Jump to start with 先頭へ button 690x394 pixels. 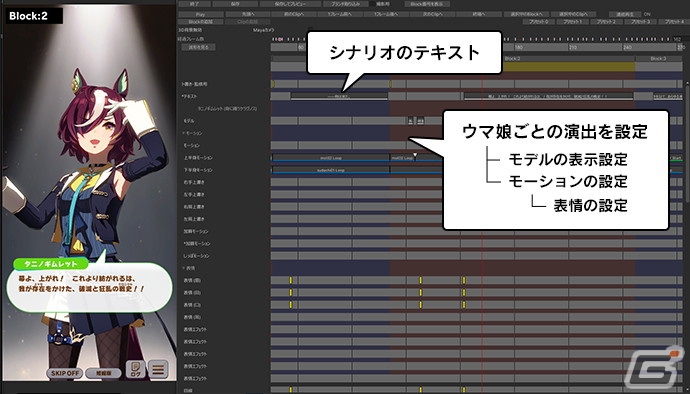pyautogui.click(x=248, y=15)
